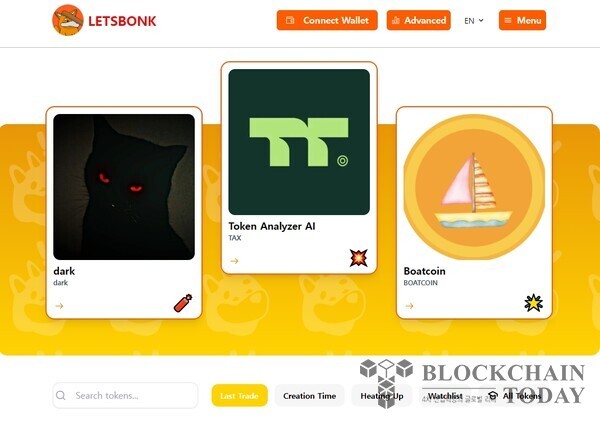The height and width of the screenshot is (424, 600).
Task: Select the Creation Time filter
Action: pyautogui.click(x=310, y=396)
